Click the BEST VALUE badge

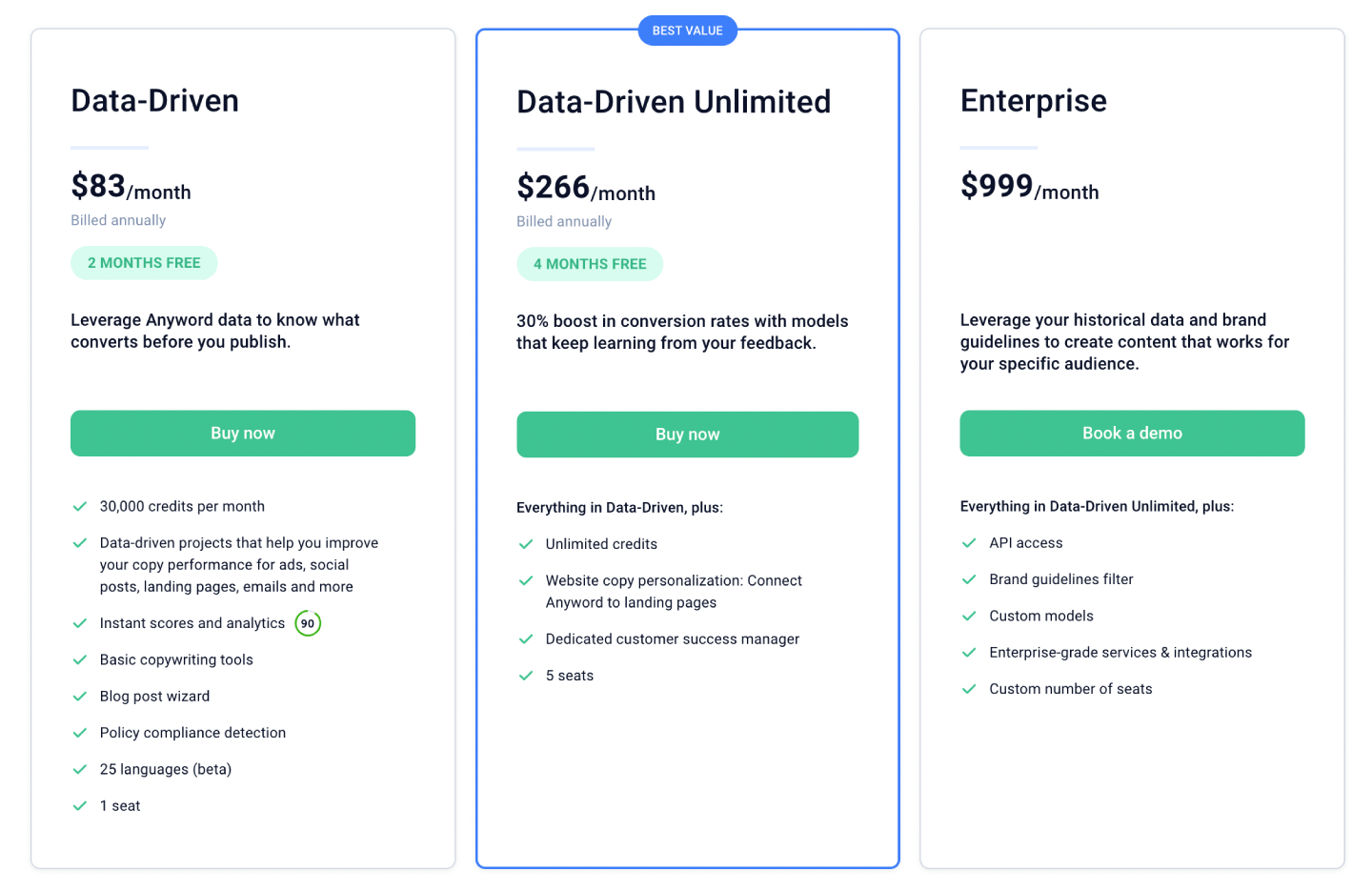(687, 30)
